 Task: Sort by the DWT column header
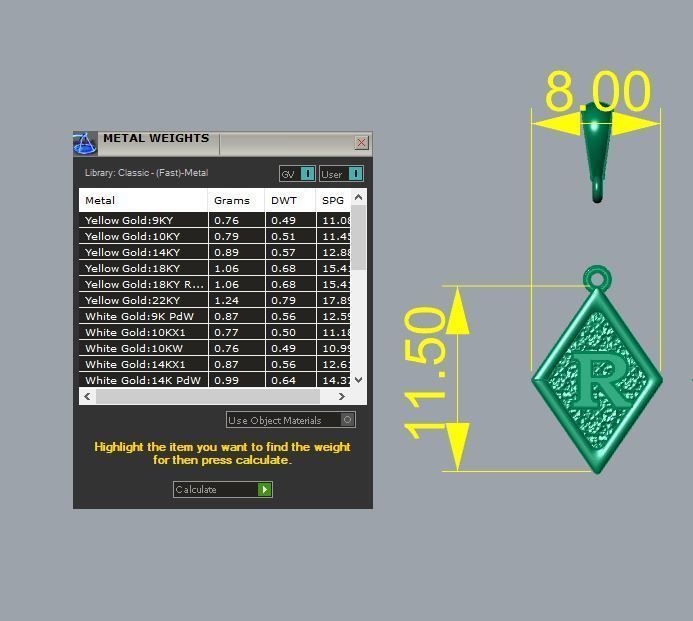tap(290, 200)
